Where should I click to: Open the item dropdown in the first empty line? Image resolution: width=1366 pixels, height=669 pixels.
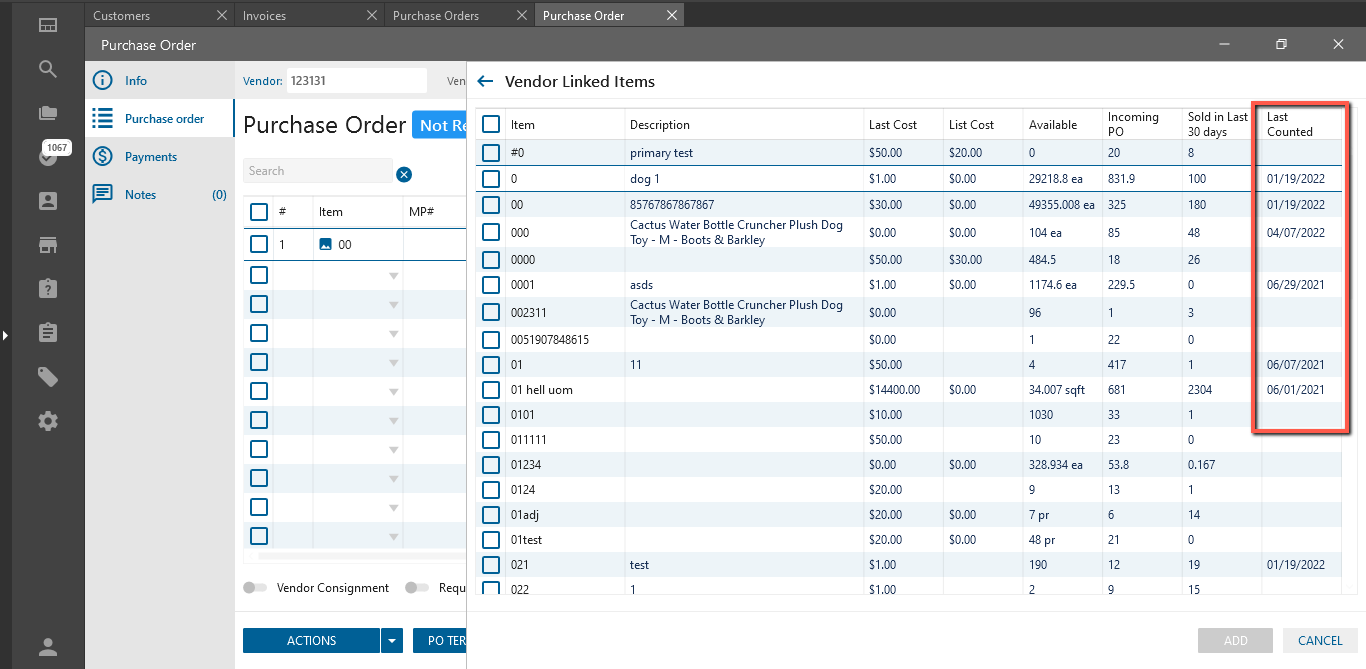pos(393,276)
